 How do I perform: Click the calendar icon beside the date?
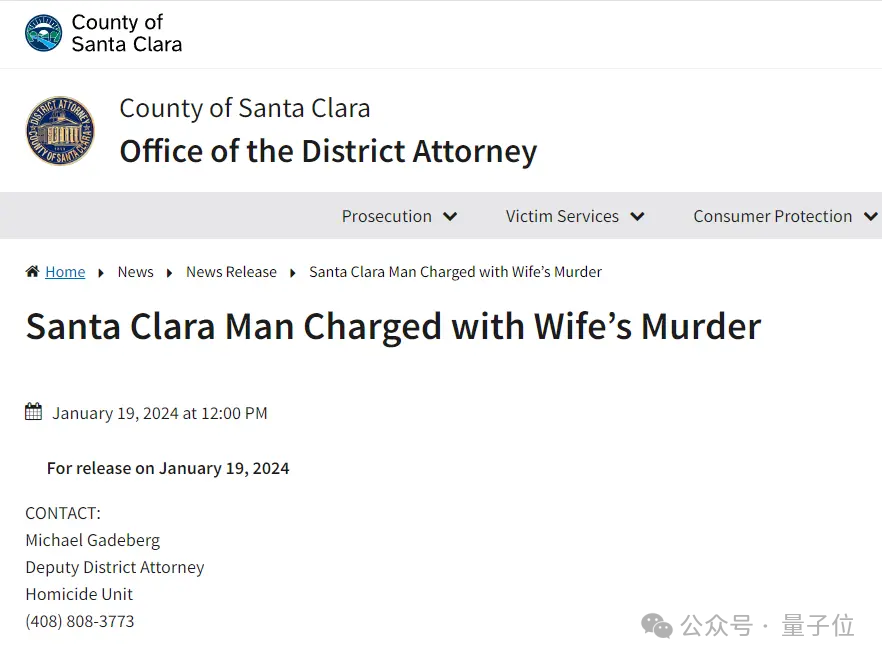click(x=34, y=412)
